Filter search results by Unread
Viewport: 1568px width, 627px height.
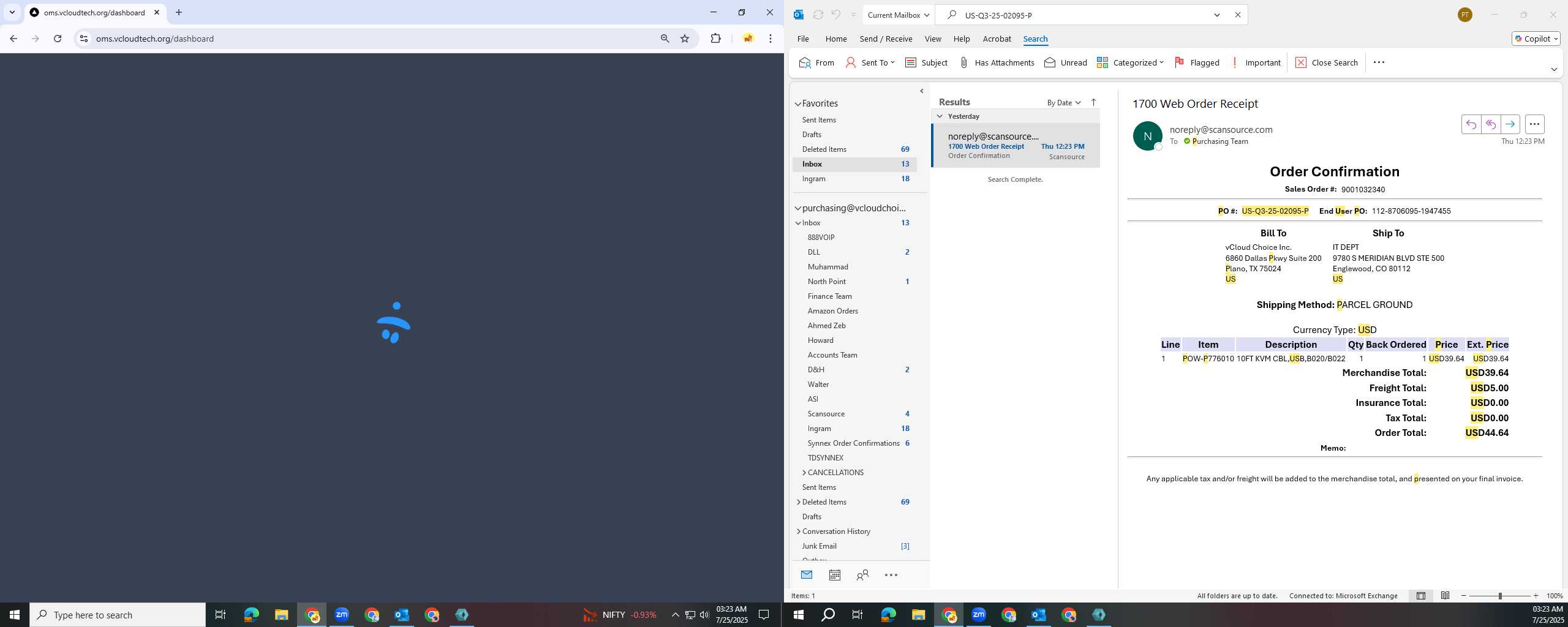1066,62
